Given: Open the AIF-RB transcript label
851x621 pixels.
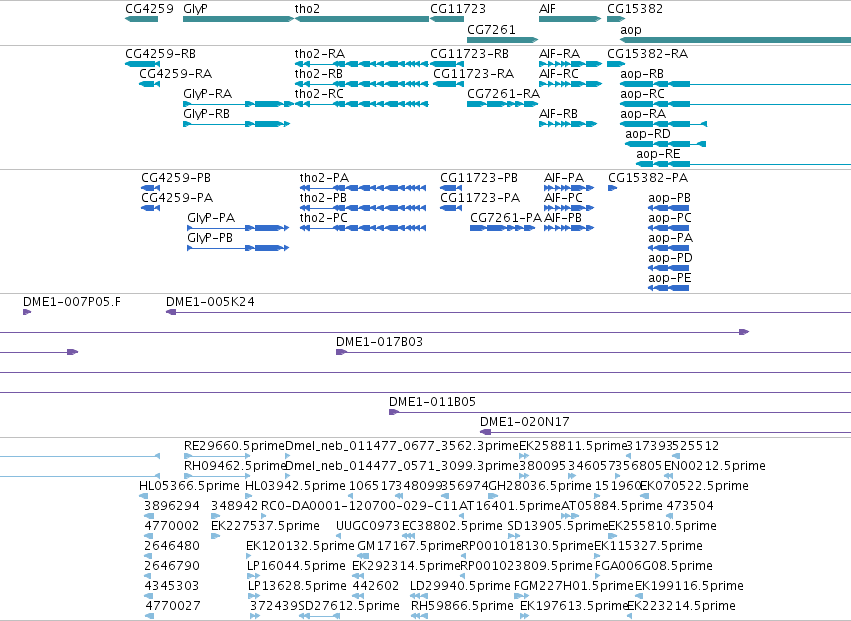Looking at the screenshot, I should 558,114.
